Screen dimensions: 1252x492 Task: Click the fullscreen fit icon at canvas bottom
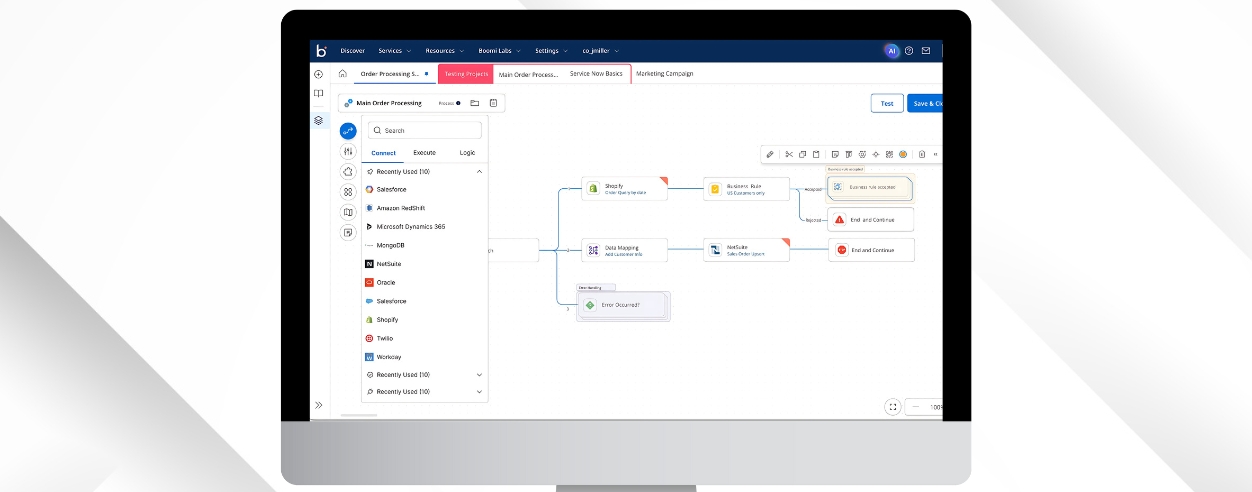[893, 406]
